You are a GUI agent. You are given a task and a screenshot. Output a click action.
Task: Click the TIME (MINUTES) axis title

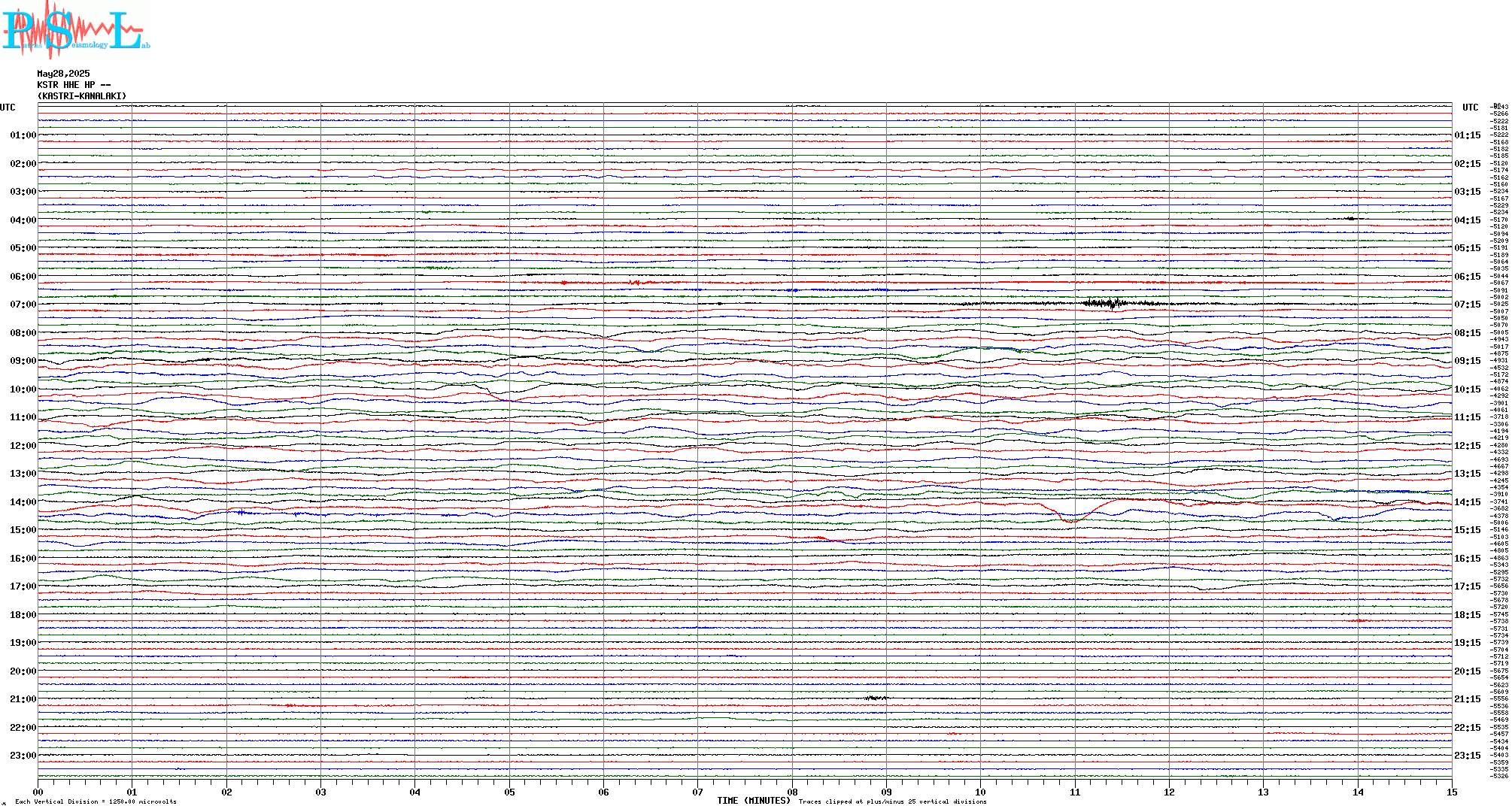point(754,801)
